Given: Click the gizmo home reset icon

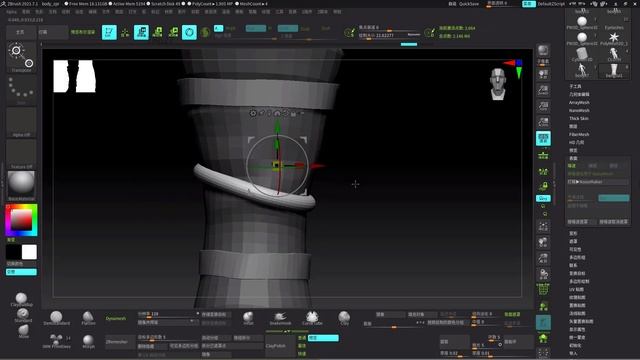Looking at the screenshot, I should pos(277,113).
